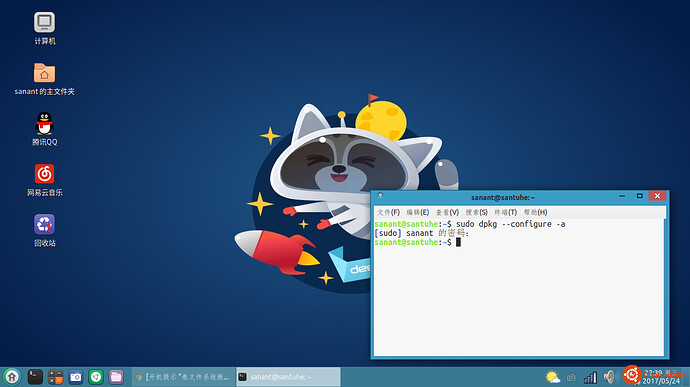Close the terminal window
Screen dimensions: 690x387
(x=657, y=196)
